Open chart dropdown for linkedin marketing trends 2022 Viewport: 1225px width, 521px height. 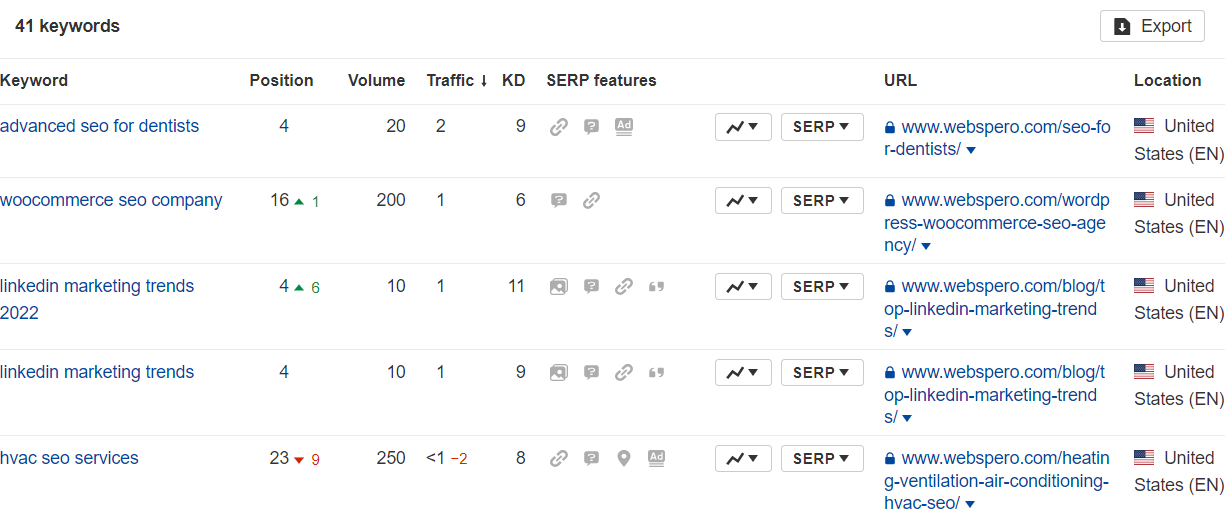[x=743, y=286]
